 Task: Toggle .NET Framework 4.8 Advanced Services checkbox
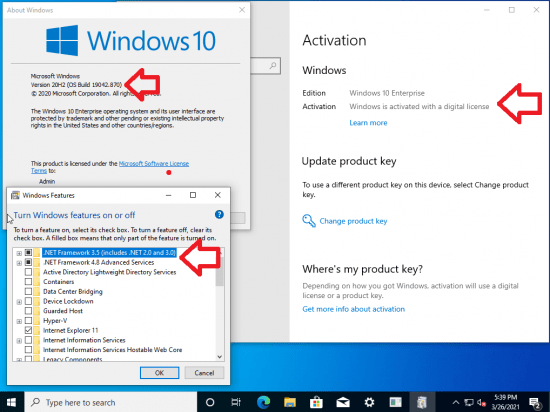pyautogui.click(x=28, y=262)
